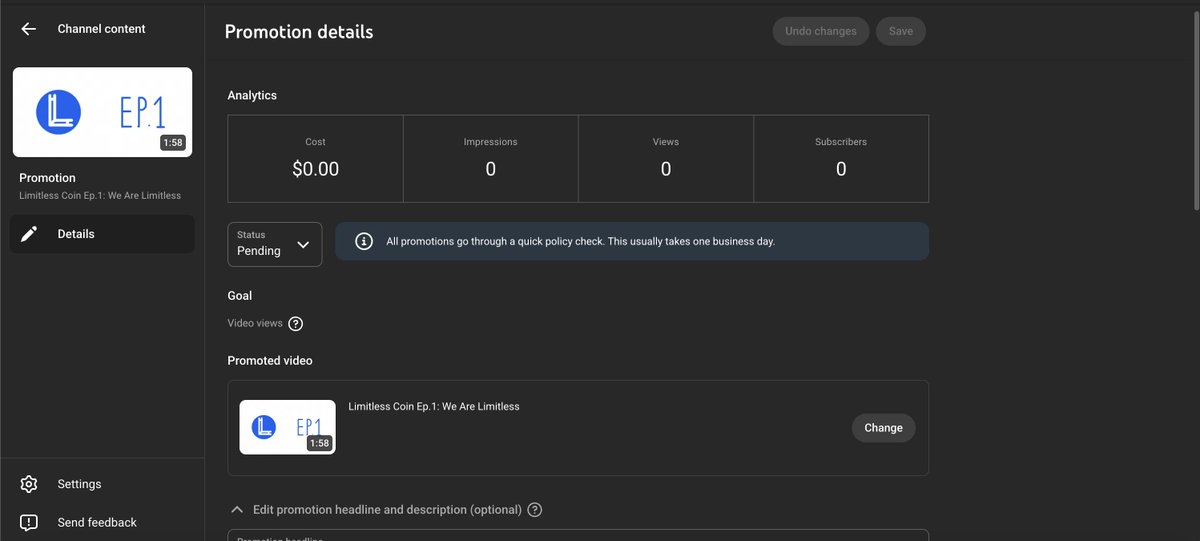The width and height of the screenshot is (1200, 541).
Task: Click the promoted video small thumbnail
Action: [x=288, y=427]
